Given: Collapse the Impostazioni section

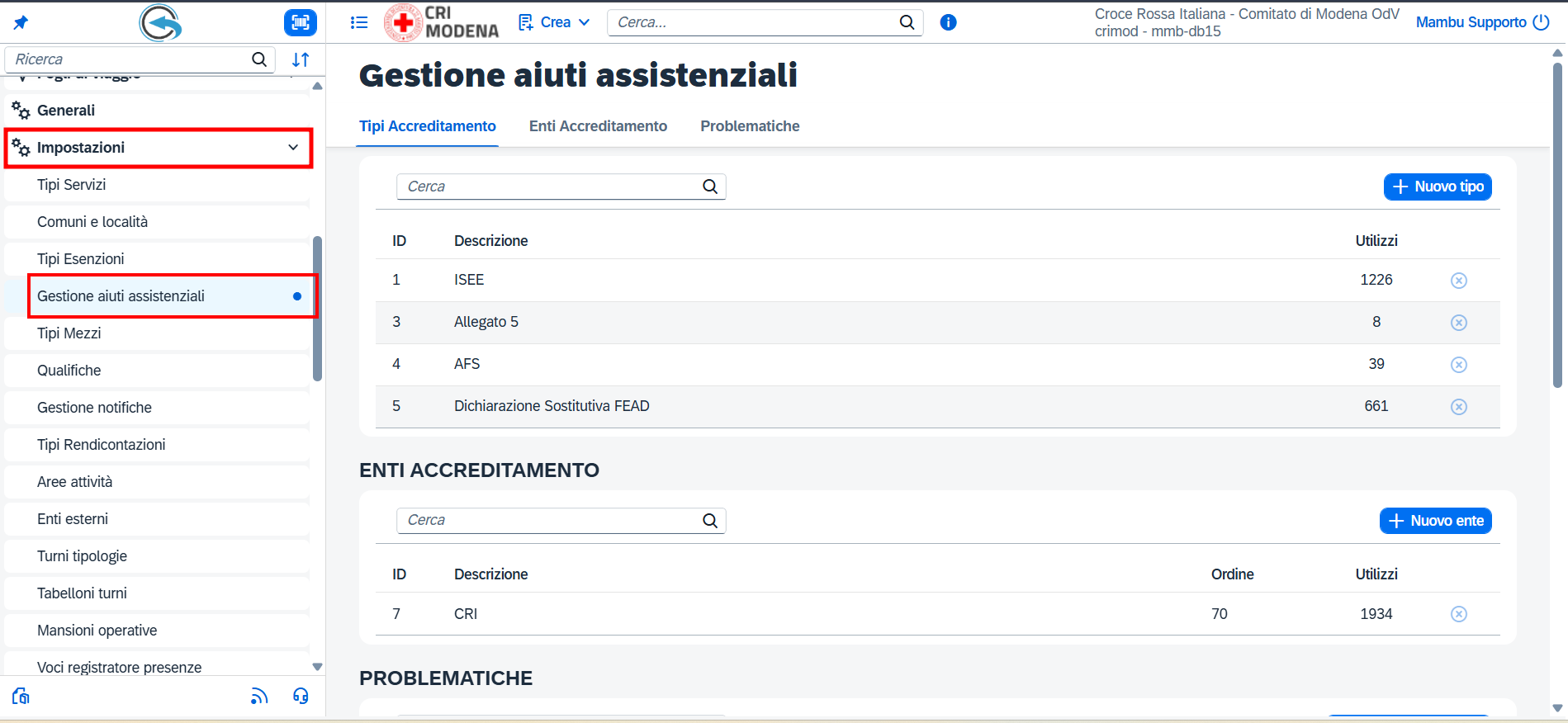Looking at the screenshot, I should 293,148.
